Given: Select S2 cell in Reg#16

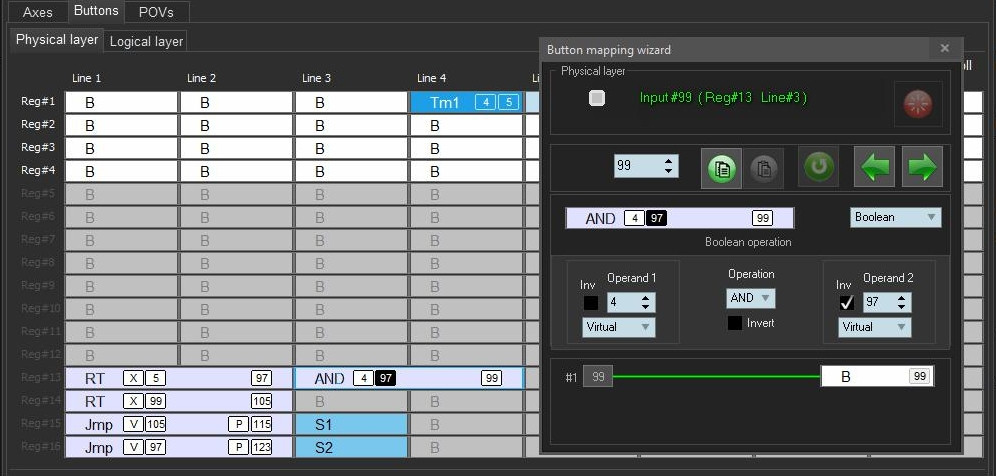Looking at the screenshot, I should click(x=351, y=447).
